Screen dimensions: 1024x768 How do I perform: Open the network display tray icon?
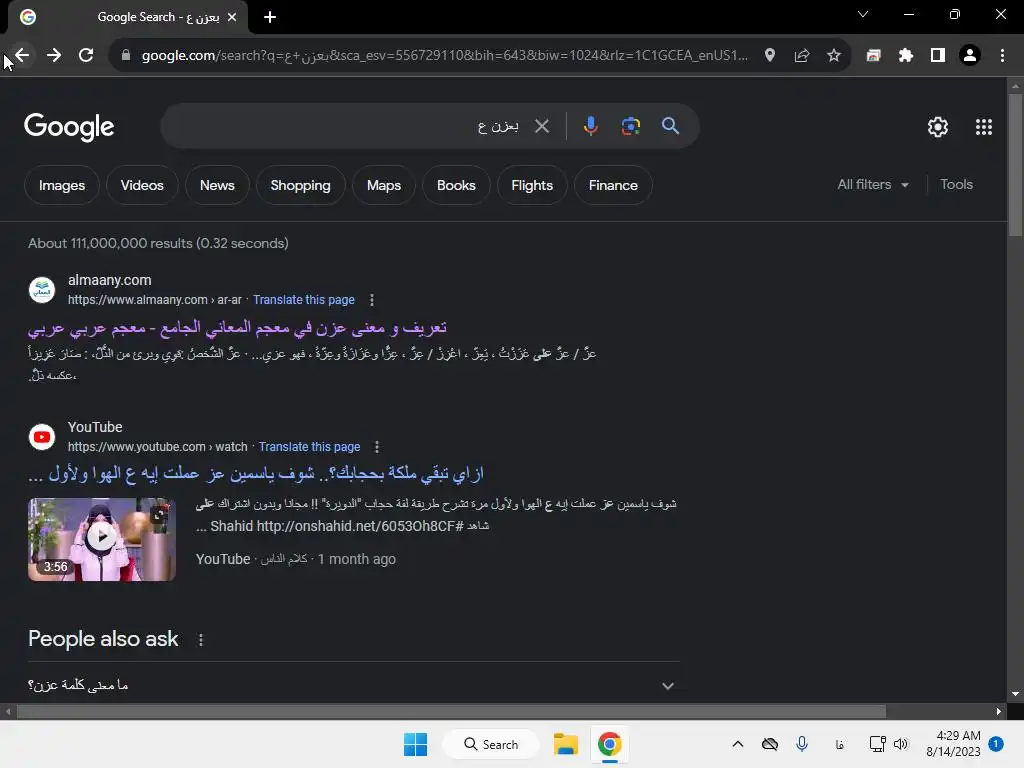[877, 744]
